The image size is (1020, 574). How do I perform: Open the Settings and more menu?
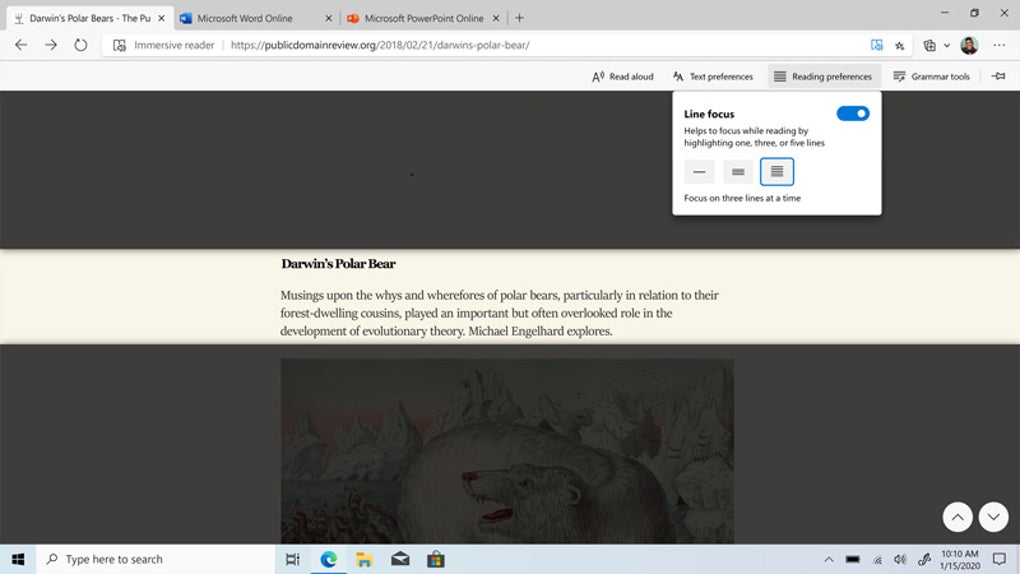coord(999,45)
